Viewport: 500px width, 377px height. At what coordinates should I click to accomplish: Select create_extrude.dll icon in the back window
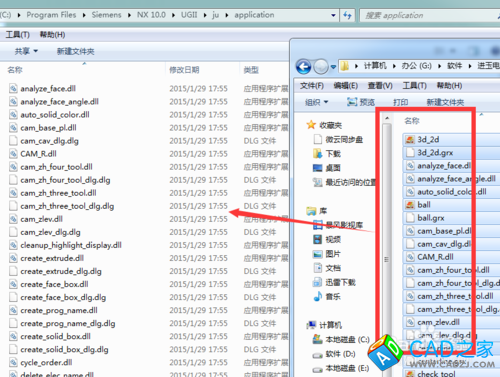pyautogui.click(x=13, y=258)
